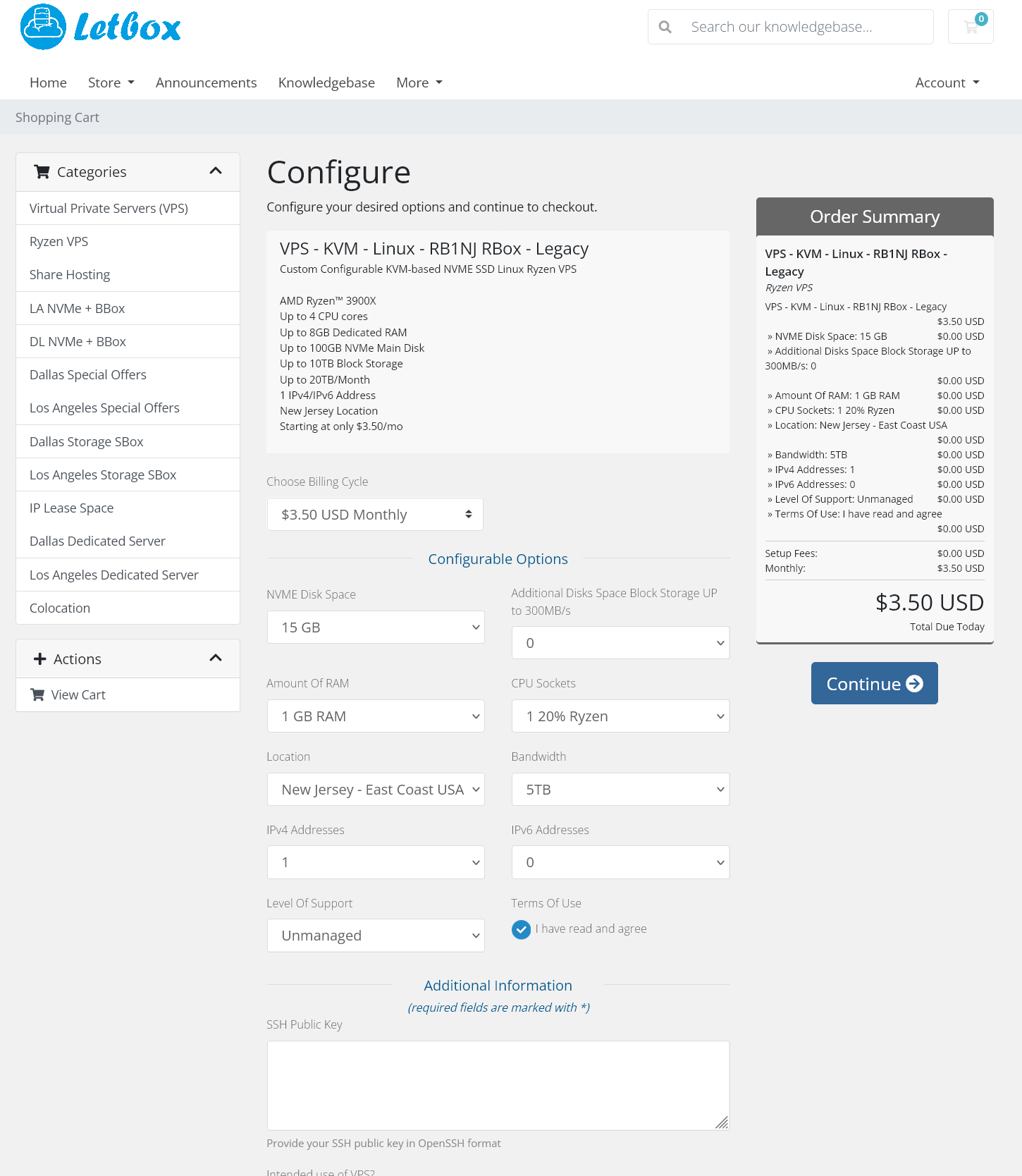Click the SSH Public Key text area

tap(498, 1086)
